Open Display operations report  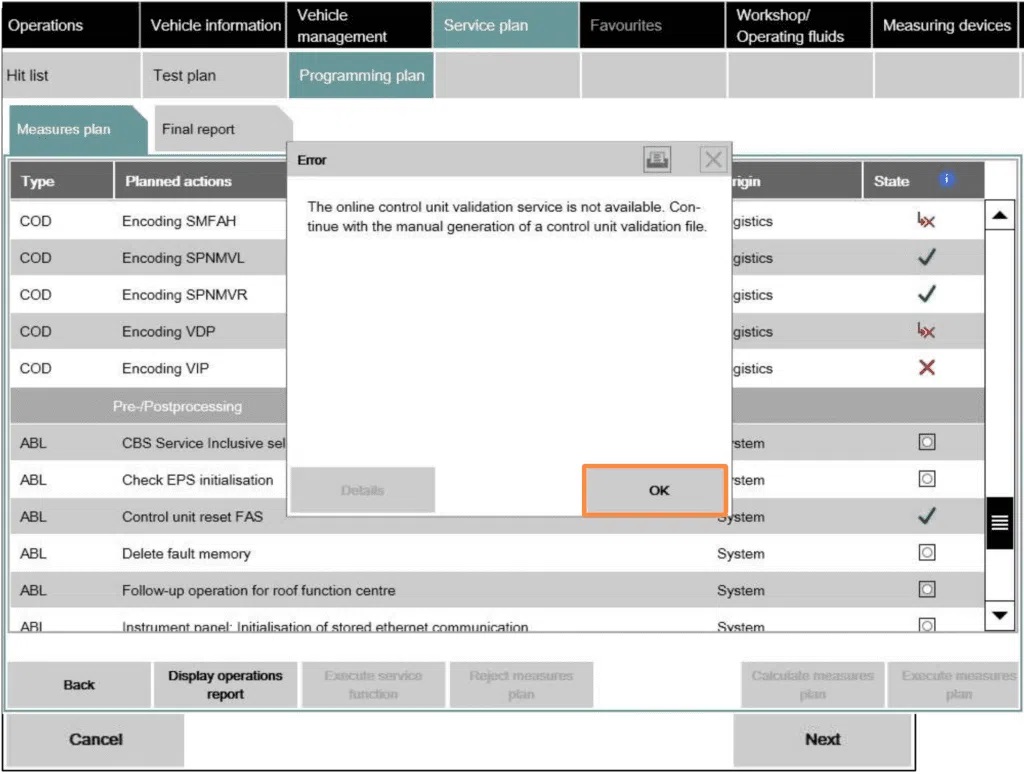click(x=225, y=684)
